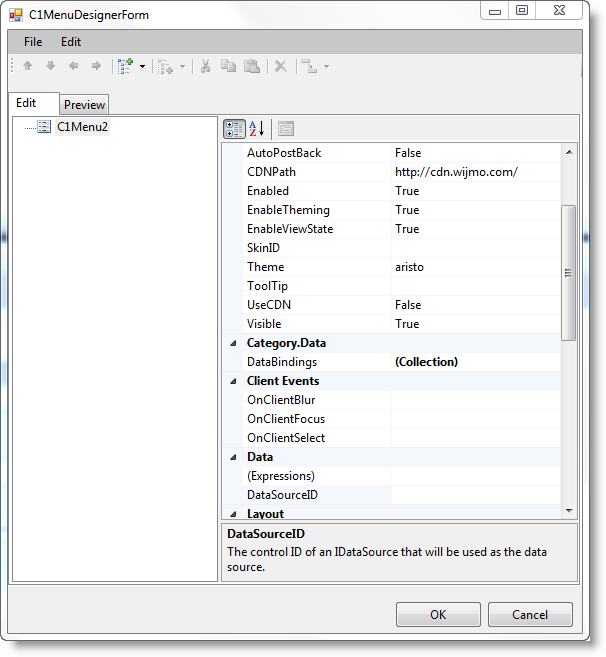Click the Paste clipboard icon

tap(252, 66)
